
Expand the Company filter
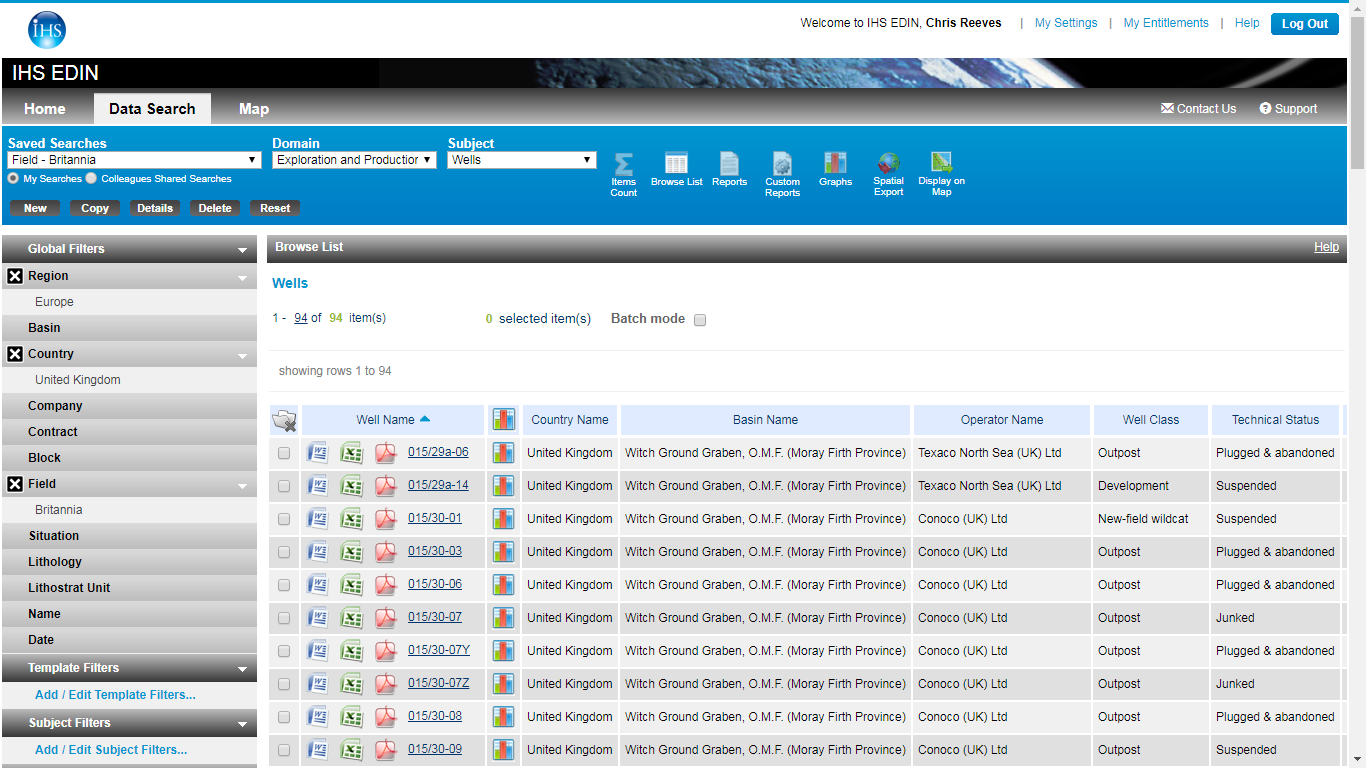129,406
